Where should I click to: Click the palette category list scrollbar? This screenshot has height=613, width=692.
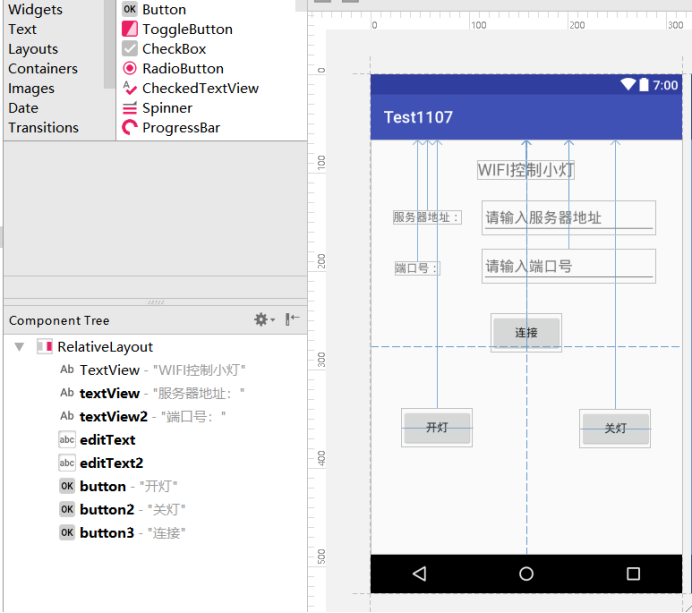[109, 44]
